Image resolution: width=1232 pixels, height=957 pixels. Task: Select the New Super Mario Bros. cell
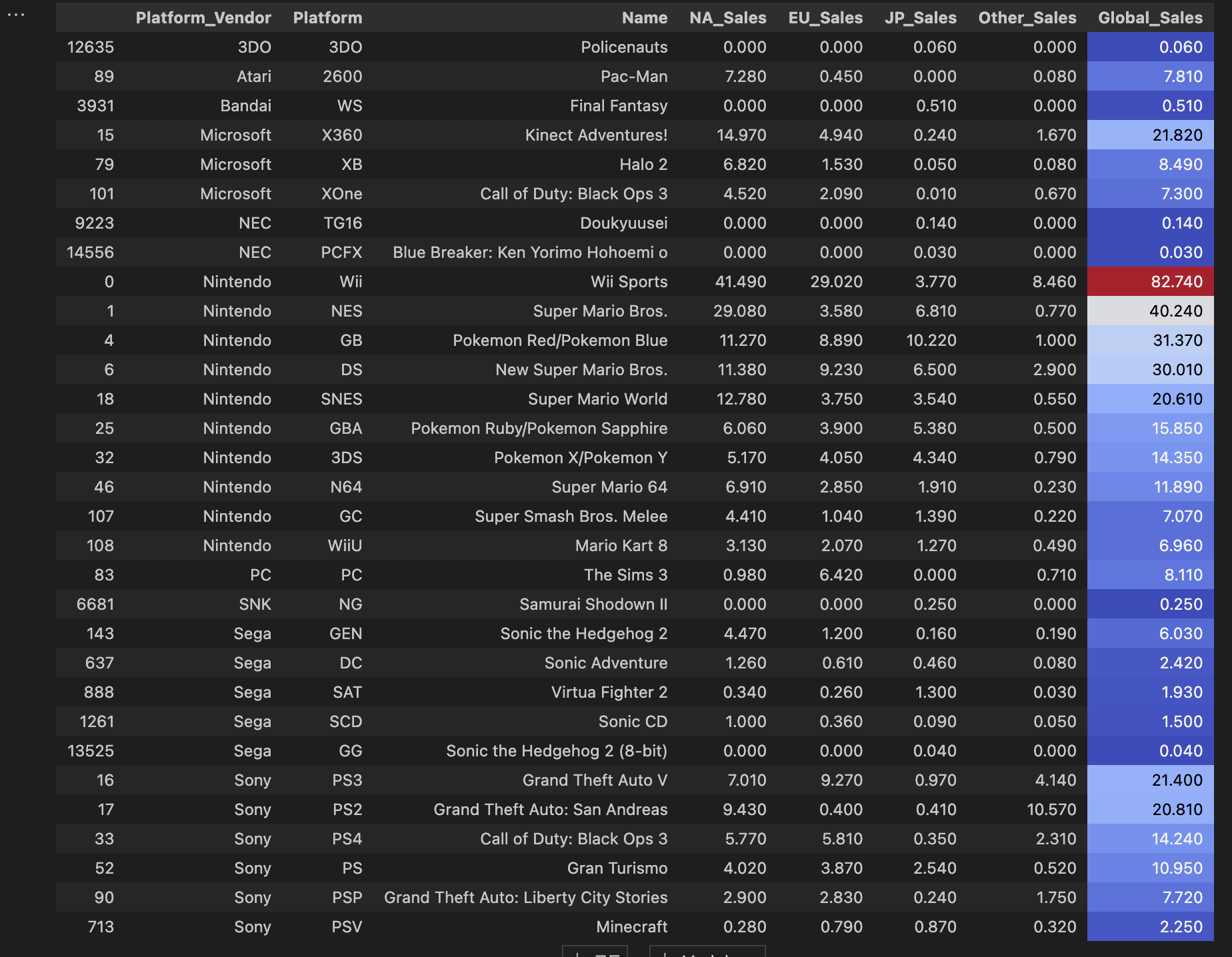(x=581, y=370)
